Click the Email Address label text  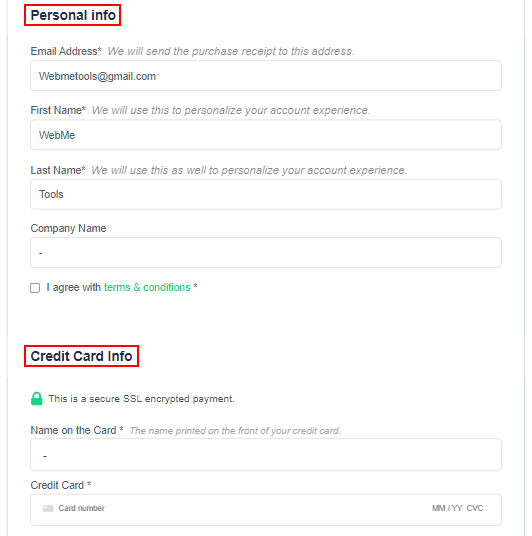[66, 51]
